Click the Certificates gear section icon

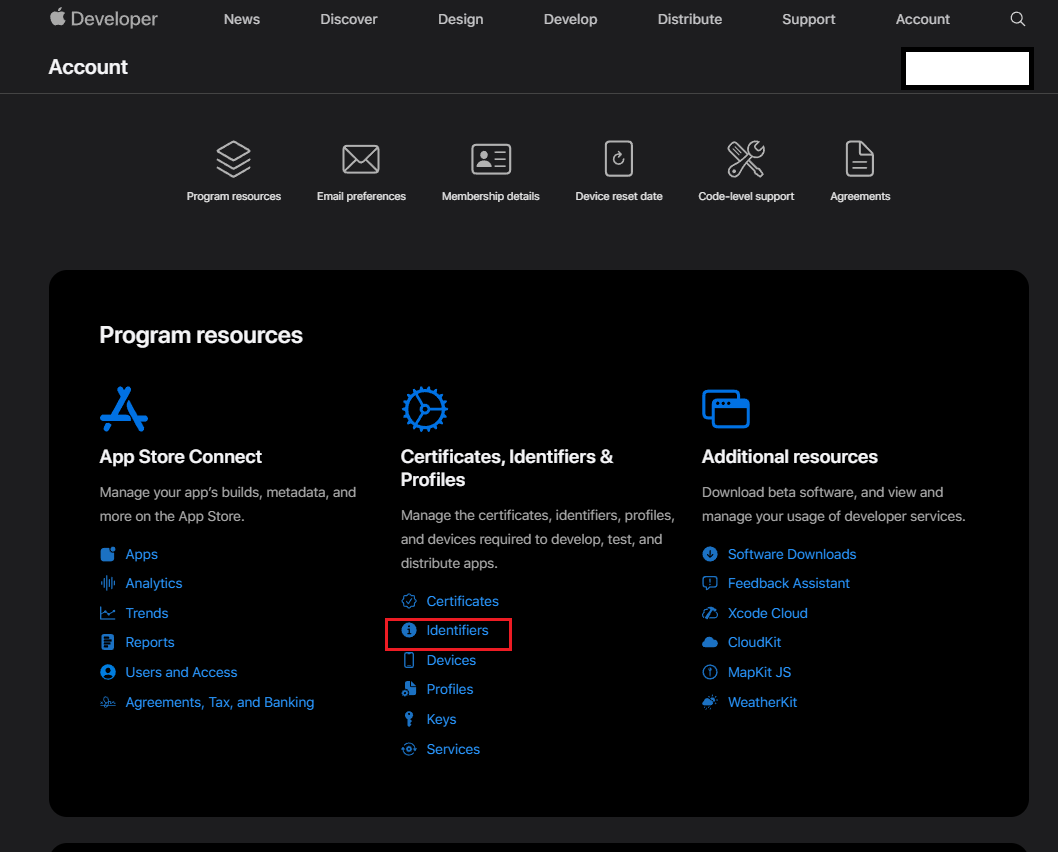[x=424, y=409]
